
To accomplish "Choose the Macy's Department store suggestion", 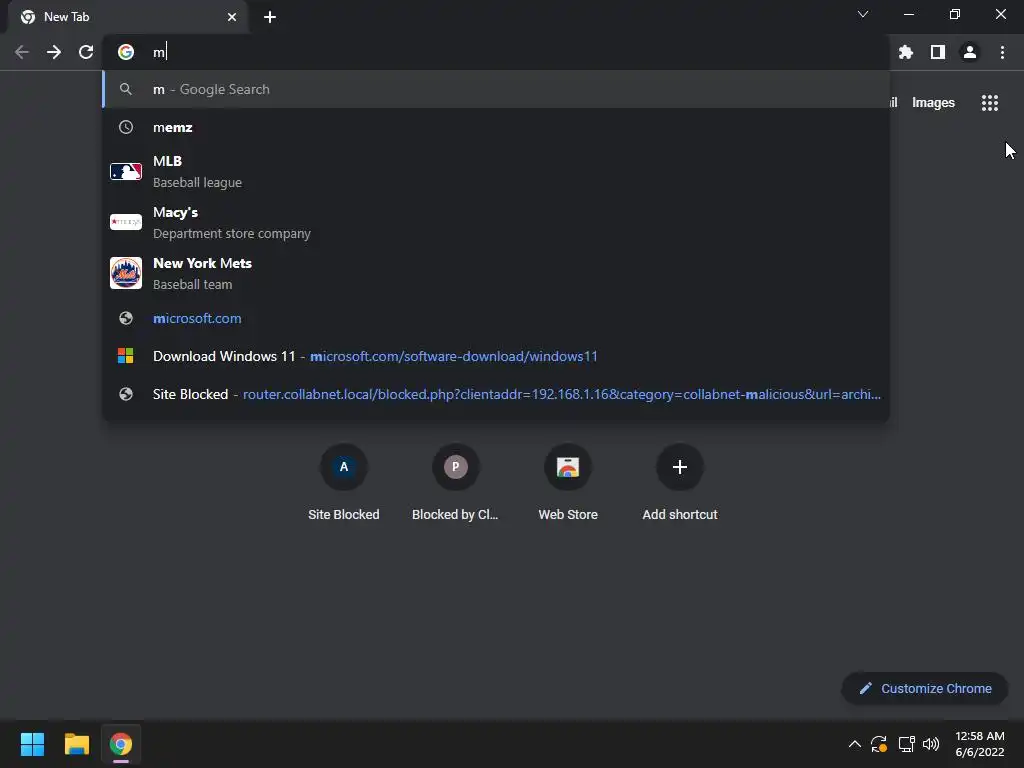I will pyautogui.click(x=496, y=222).
